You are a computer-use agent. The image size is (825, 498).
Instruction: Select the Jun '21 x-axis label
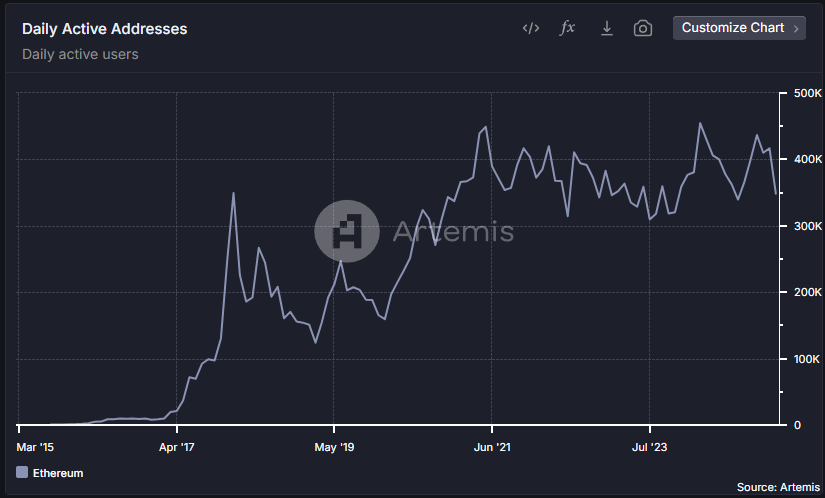[491, 446]
